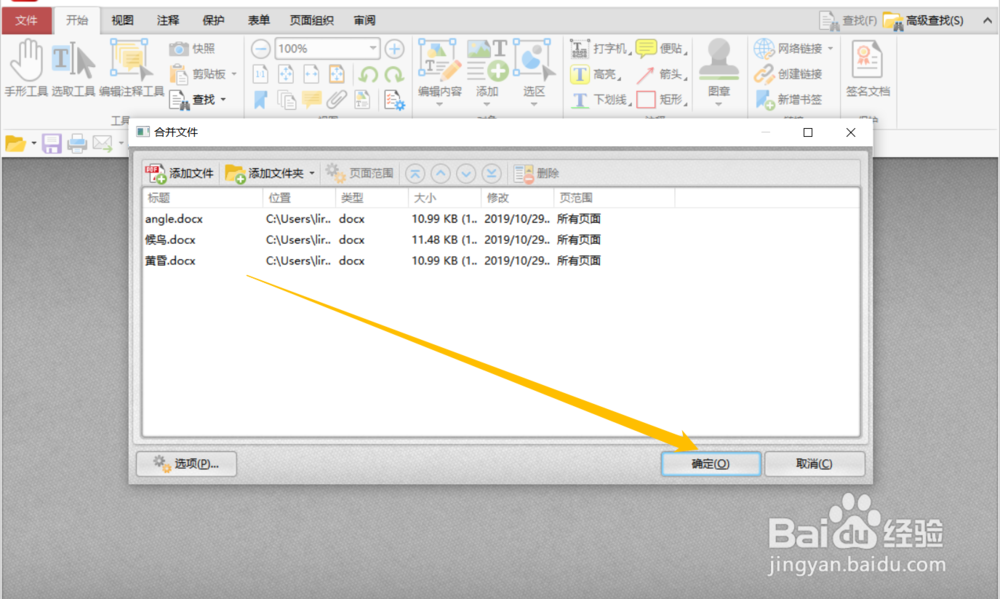
Task: Click the 页面范围 page range button
Action: 360,173
